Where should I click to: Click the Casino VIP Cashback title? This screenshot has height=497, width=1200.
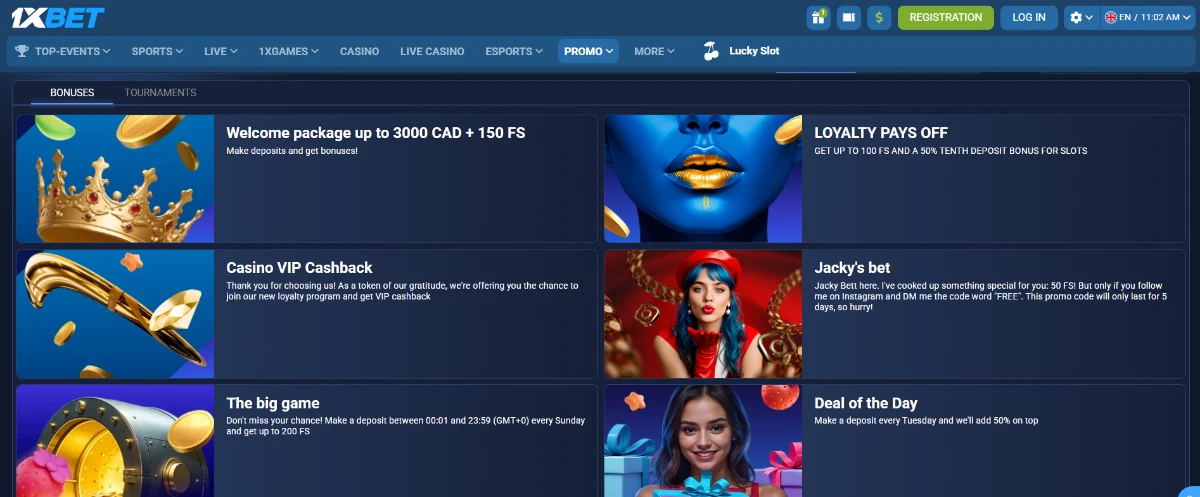[299, 268]
